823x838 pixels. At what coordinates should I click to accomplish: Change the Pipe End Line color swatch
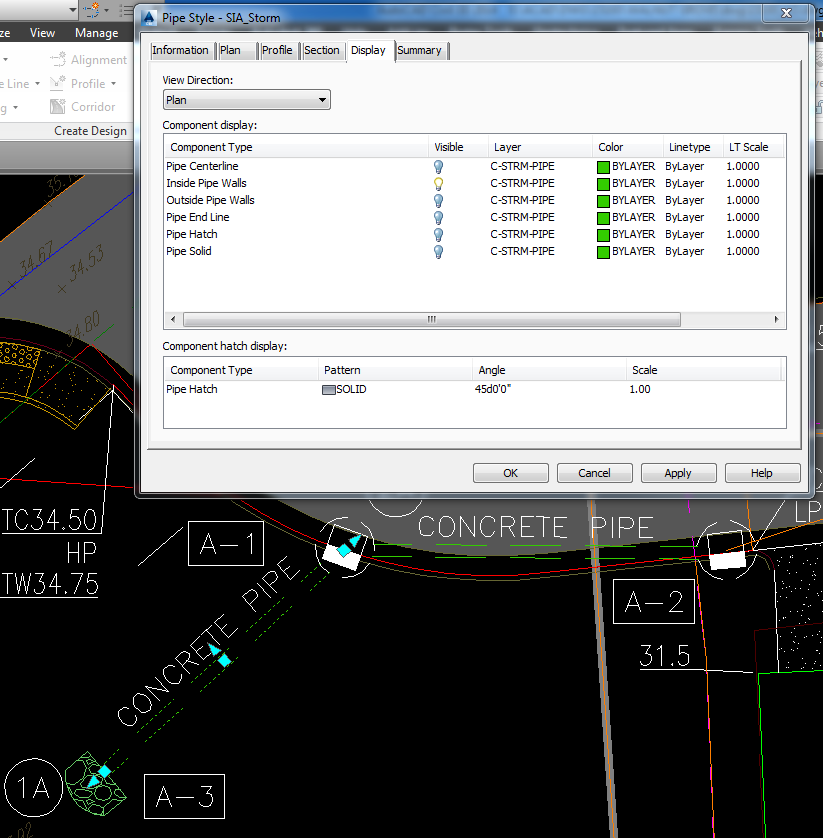click(603, 218)
